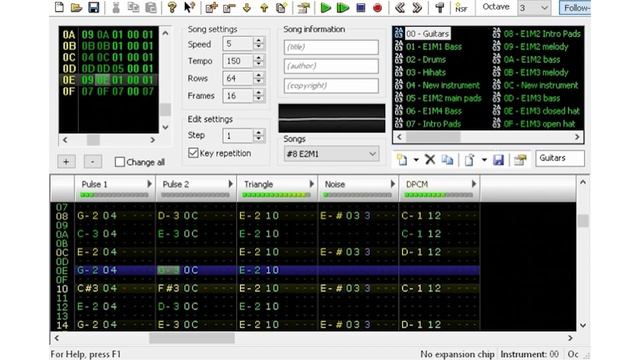The width and height of the screenshot is (640, 360).
Task: Stop playback with blue square icon
Action: click(x=360, y=7)
